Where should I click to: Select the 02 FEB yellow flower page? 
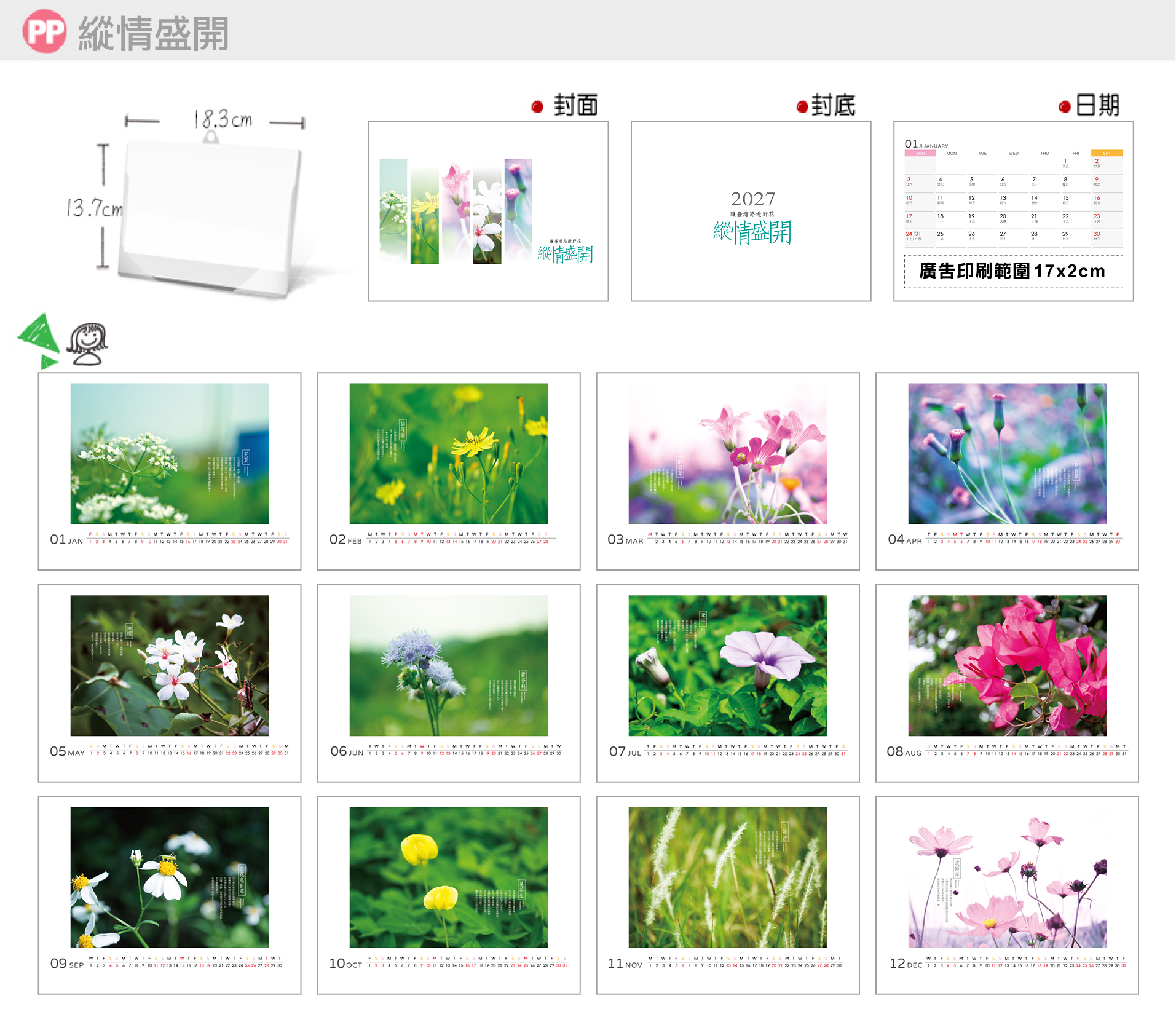(x=449, y=471)
